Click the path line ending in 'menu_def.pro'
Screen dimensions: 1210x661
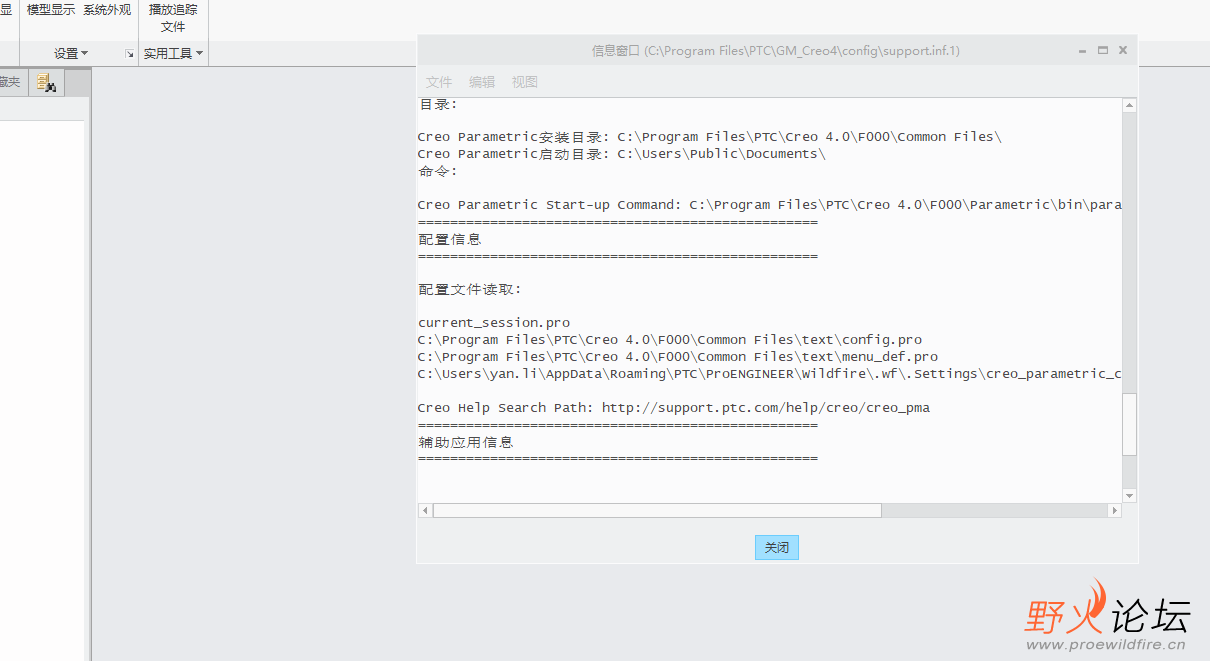[x=678, y=357]
